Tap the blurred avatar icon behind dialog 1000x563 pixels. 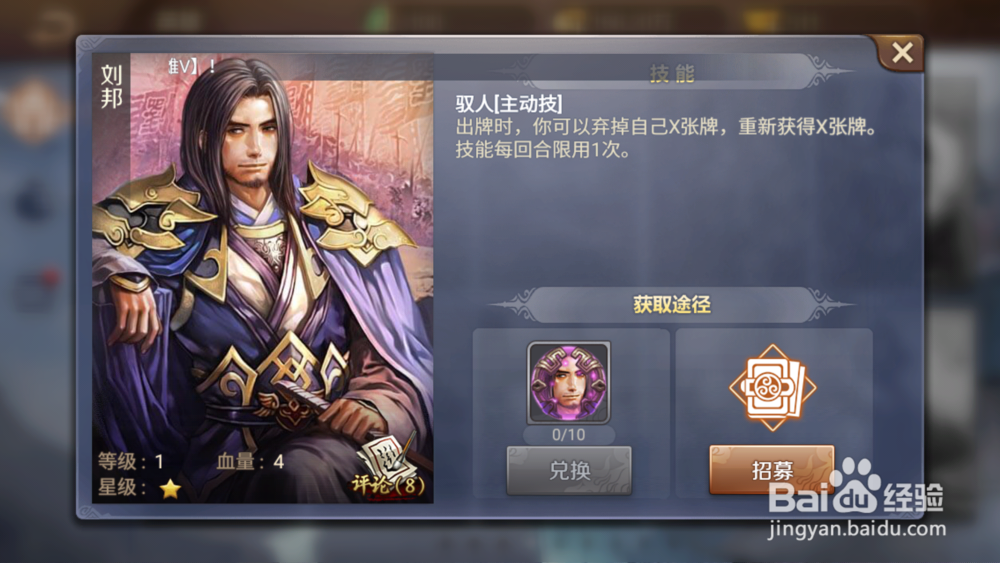35,108
